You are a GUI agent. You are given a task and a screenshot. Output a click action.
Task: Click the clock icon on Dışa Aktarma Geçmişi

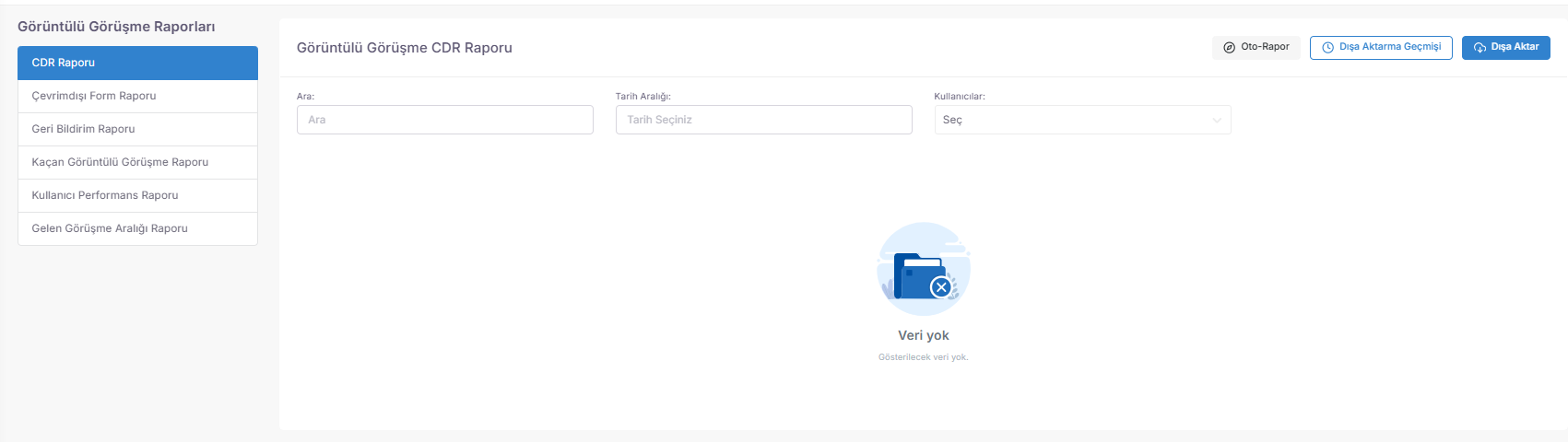1328,47
